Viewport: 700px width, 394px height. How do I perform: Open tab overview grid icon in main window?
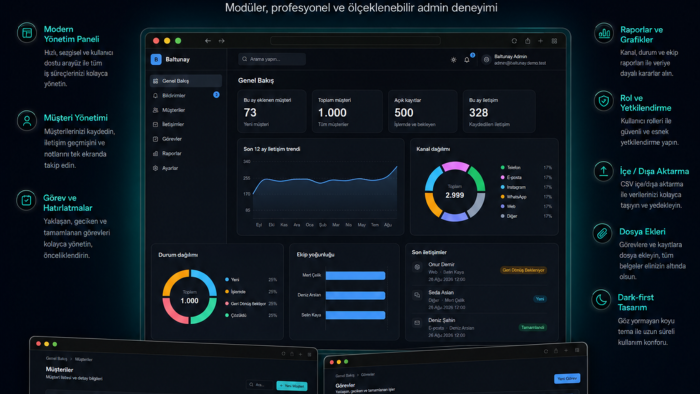point(554,41)
